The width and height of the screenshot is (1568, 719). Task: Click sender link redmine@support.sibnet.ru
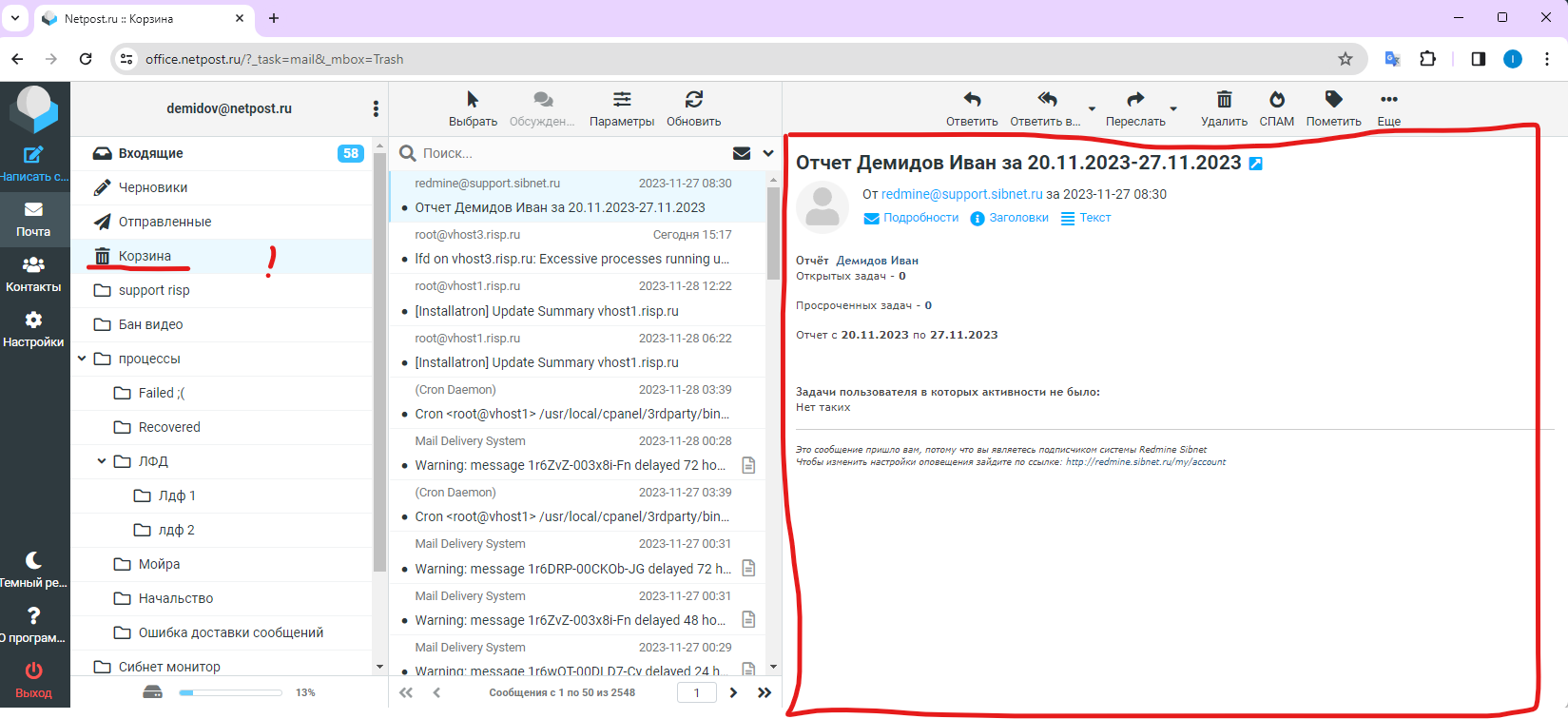961,194
